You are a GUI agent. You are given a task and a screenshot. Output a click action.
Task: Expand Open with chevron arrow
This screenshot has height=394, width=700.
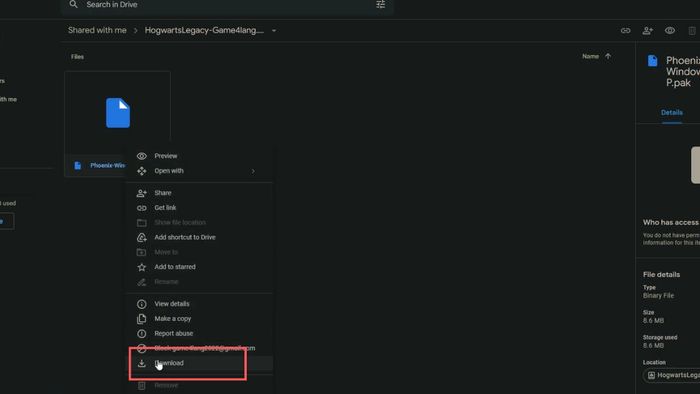pos(253,171)
